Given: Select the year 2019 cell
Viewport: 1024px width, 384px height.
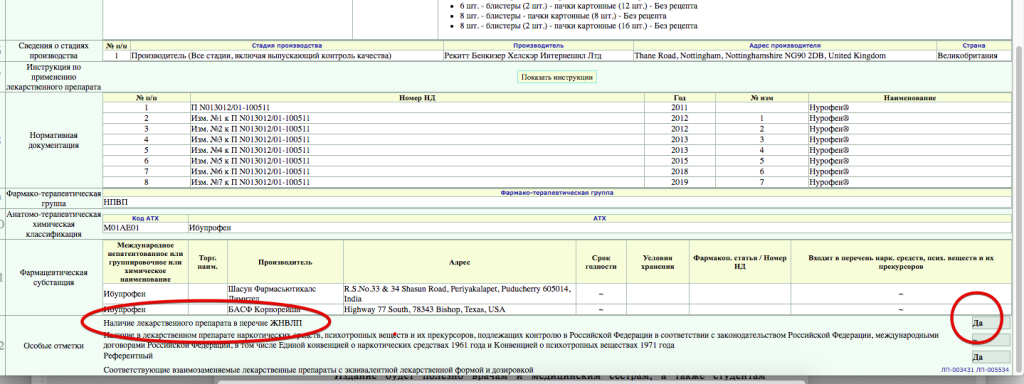Looking at the screenshot, I should 679,182.
